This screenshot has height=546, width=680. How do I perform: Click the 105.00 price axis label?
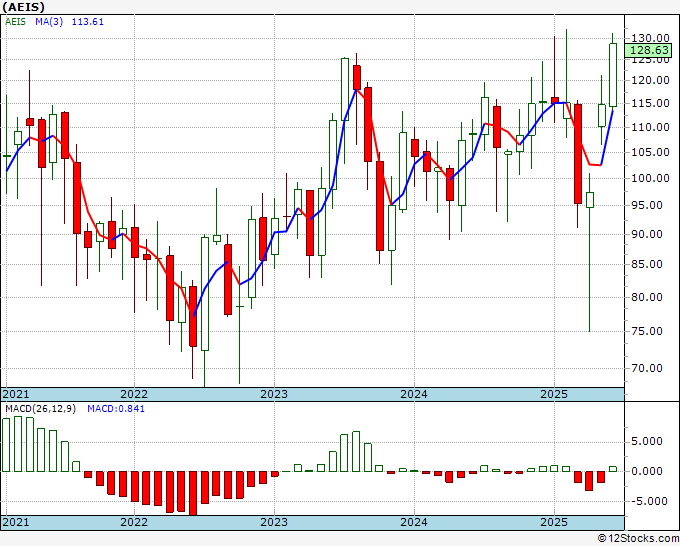click(650, 152)
